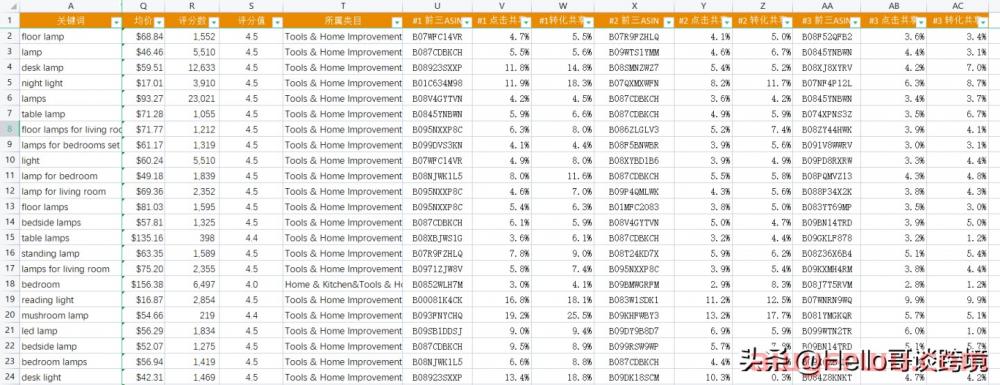1000x385 pixels.
Task: Click the 23,021 rating count cell
Action: tap(192, 98)
